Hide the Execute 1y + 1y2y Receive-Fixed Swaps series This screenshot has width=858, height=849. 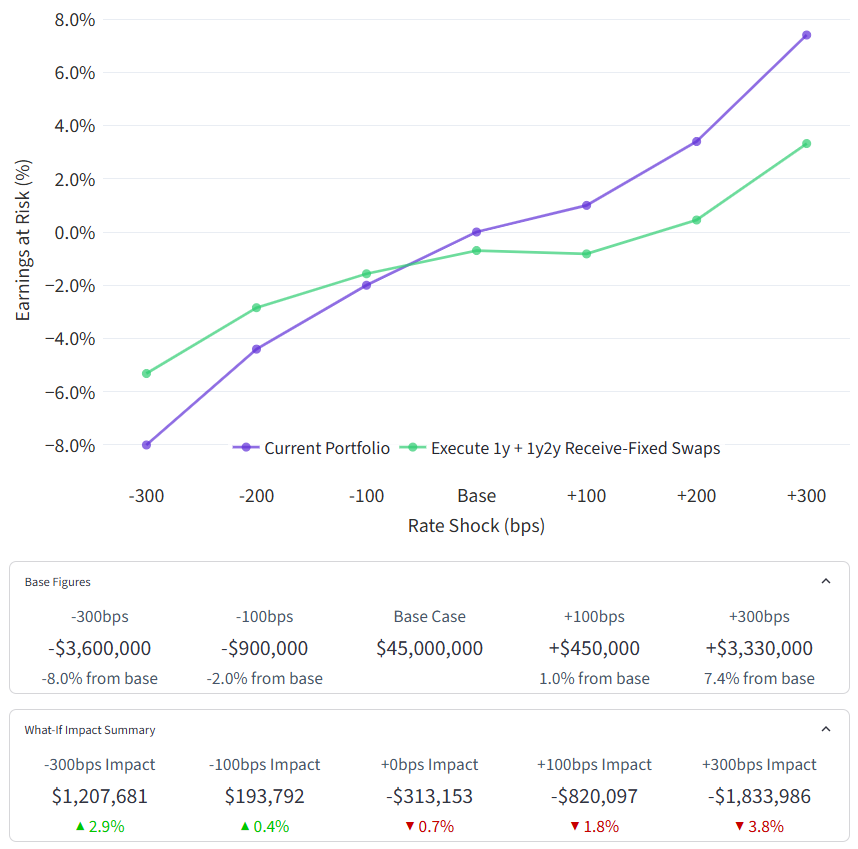pyautogui.click(x=560, y=448)
